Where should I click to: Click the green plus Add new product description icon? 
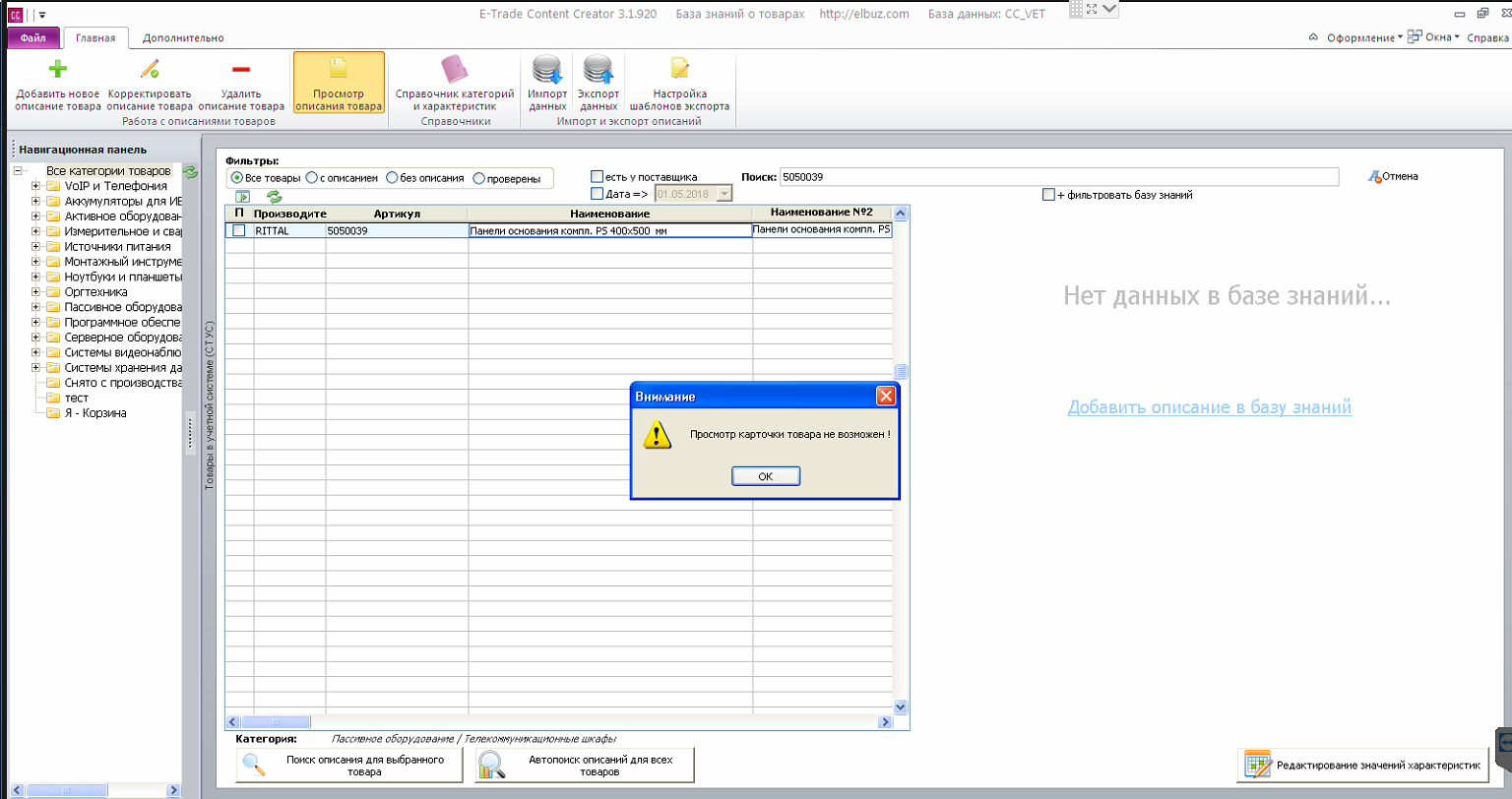click(x=58, y=69)
